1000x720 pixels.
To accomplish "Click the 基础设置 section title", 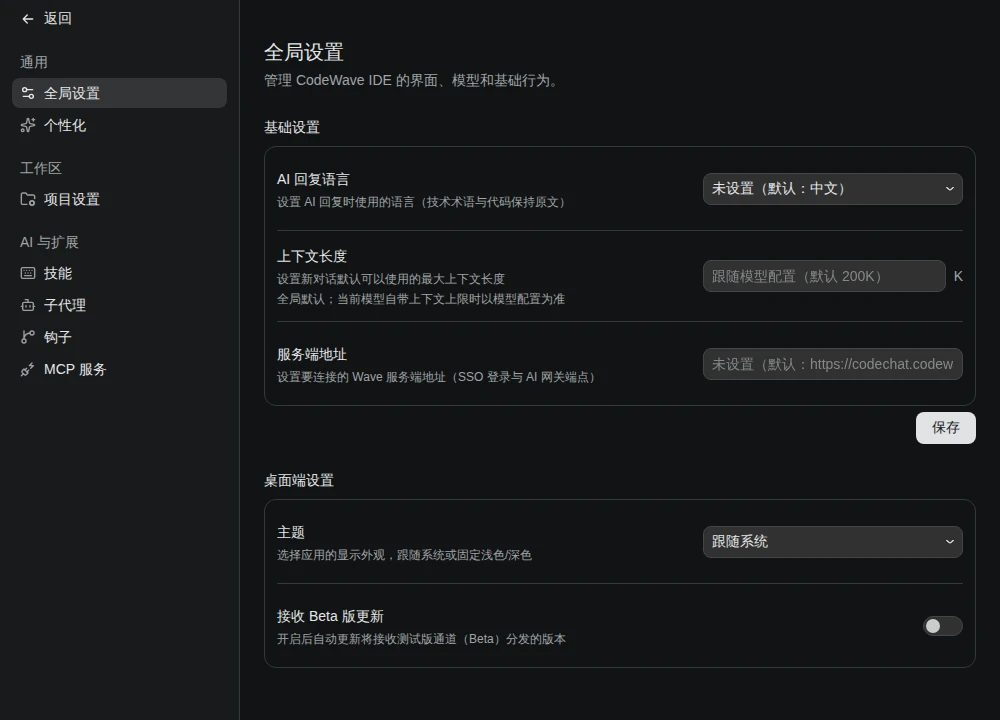I will tap(292, 128).
